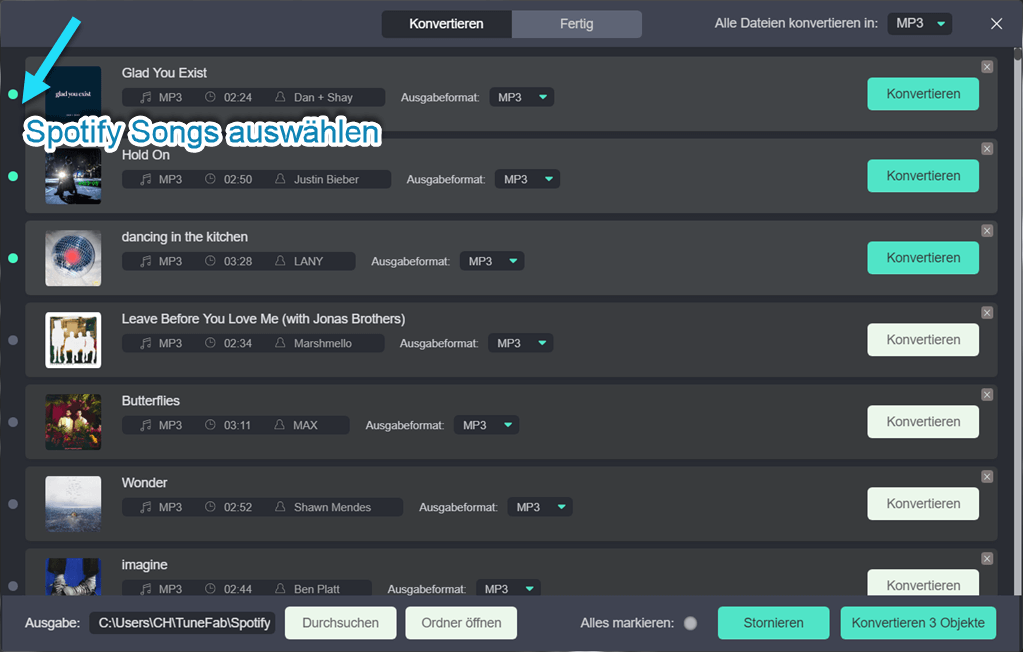Viewport: 1024px width, 652px height.
Task: Click the Butterflies album cover
Action: click(x=73, y=422)
